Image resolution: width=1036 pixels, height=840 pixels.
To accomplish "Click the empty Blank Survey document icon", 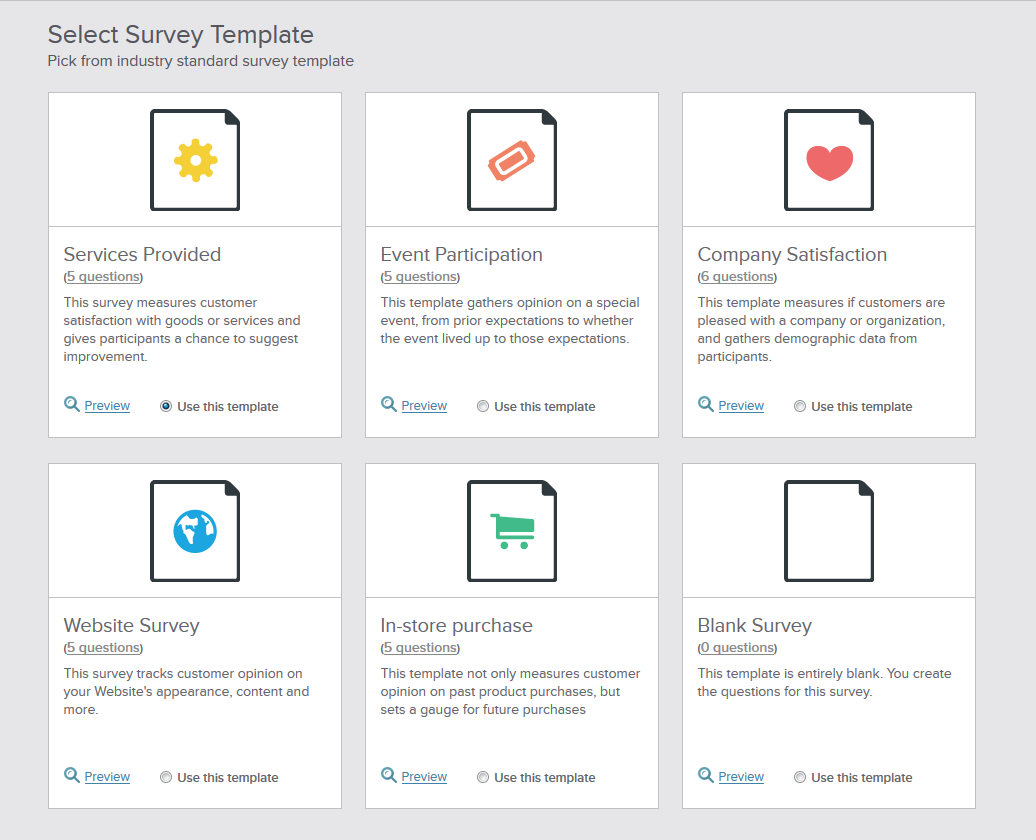I will (829, 531).
